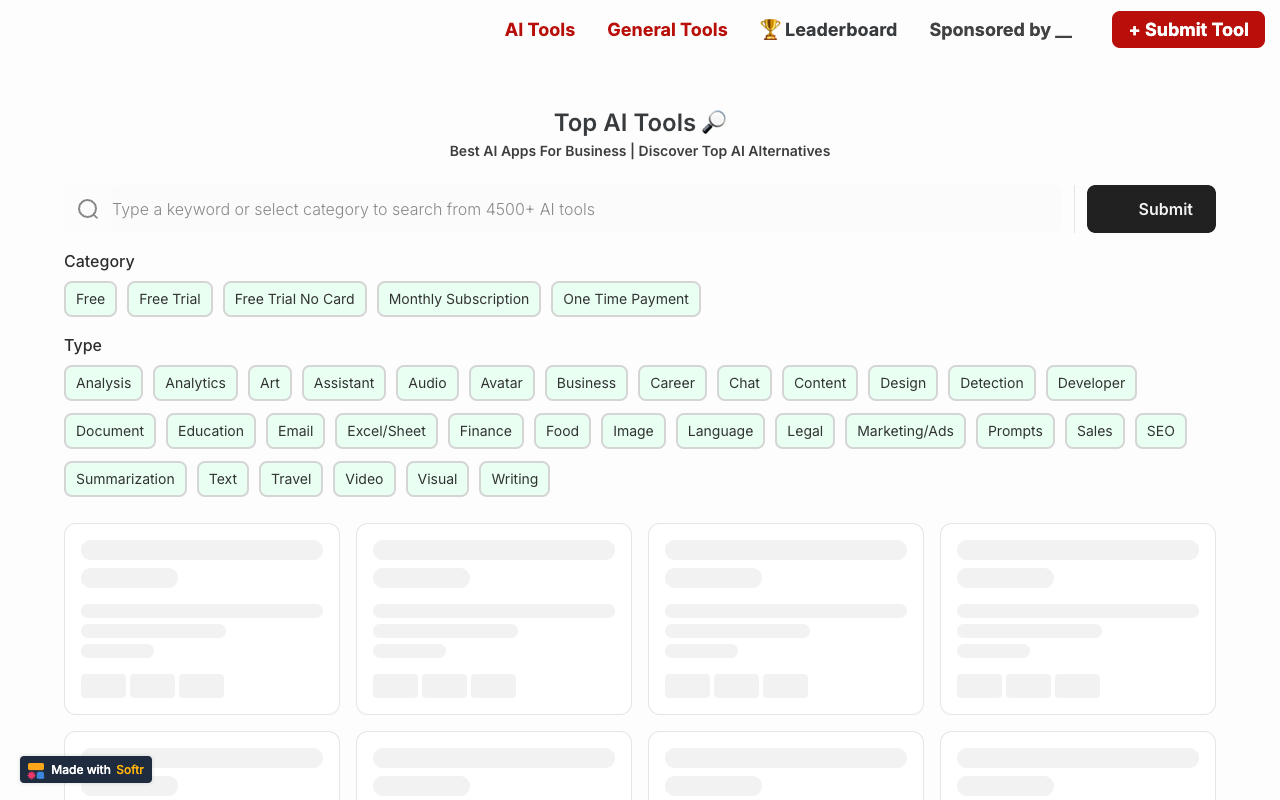Image resolution: width=1280 pixels, height=800 pixels.
Task: Select the Food type tag
Action: (562, 431)
